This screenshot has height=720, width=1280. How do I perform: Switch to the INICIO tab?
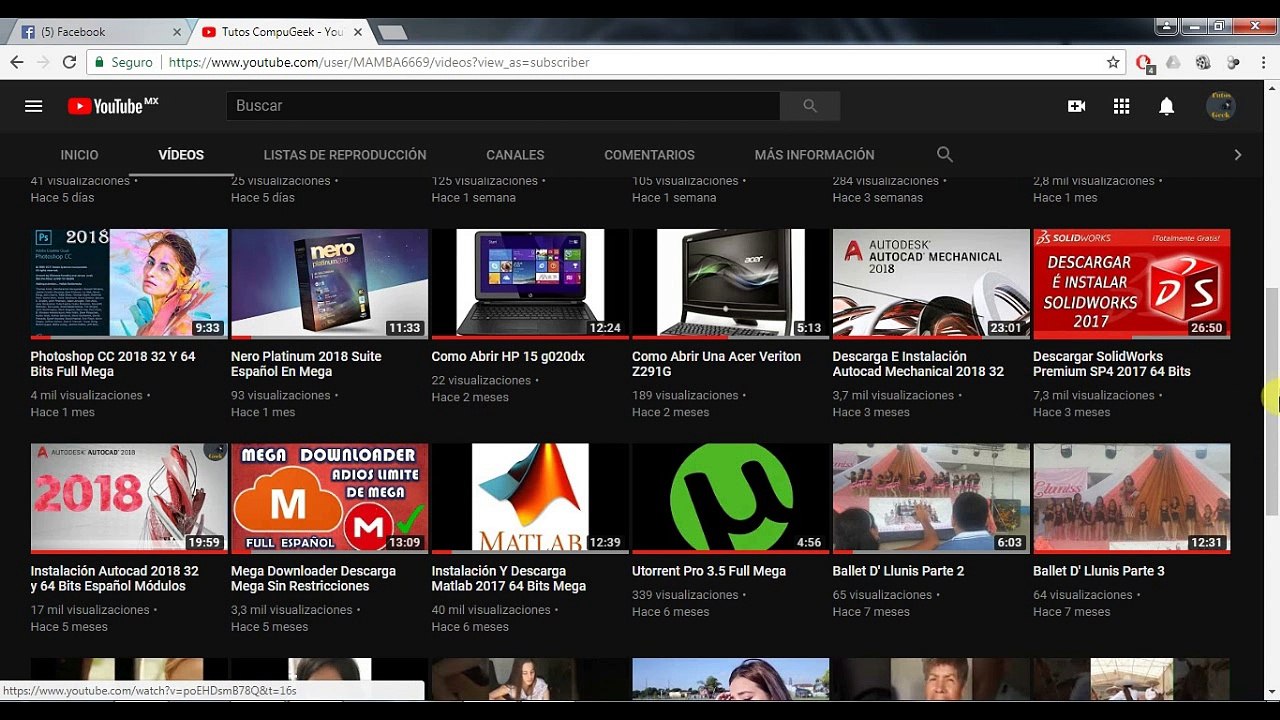79,155
